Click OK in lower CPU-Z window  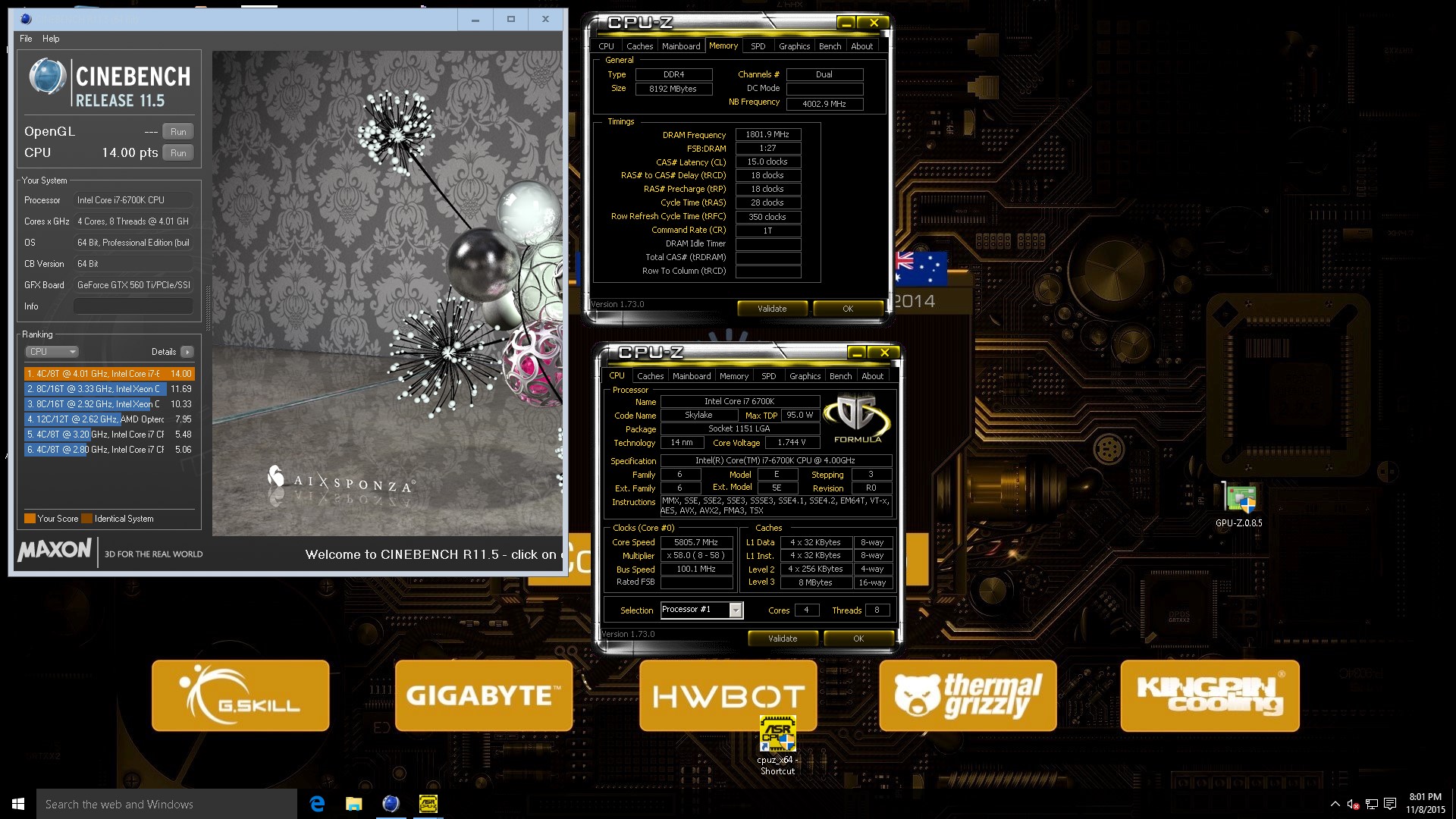click(x=858, y=639)
